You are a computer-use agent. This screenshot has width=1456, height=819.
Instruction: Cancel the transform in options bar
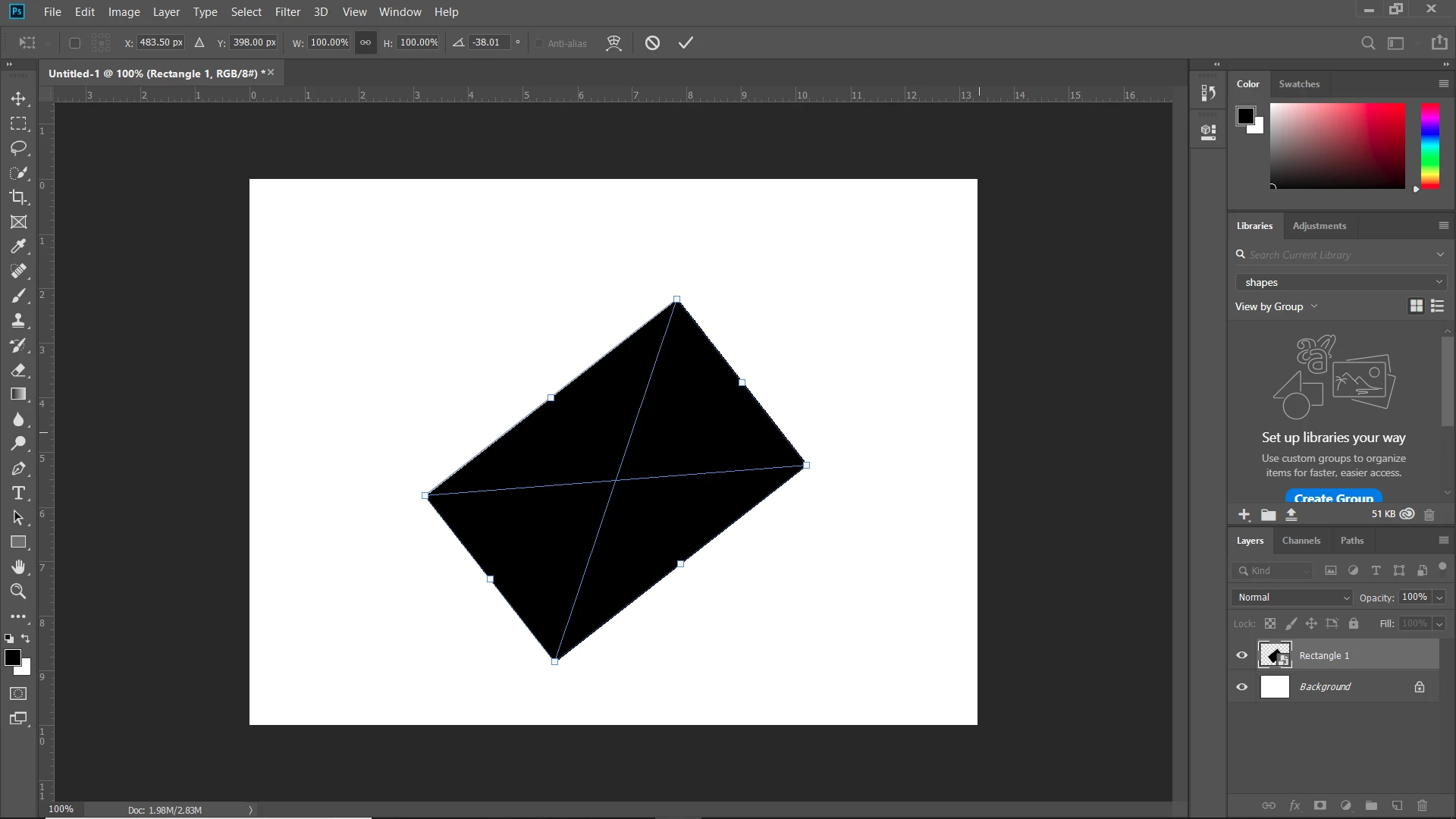click(x=652, y=43)
